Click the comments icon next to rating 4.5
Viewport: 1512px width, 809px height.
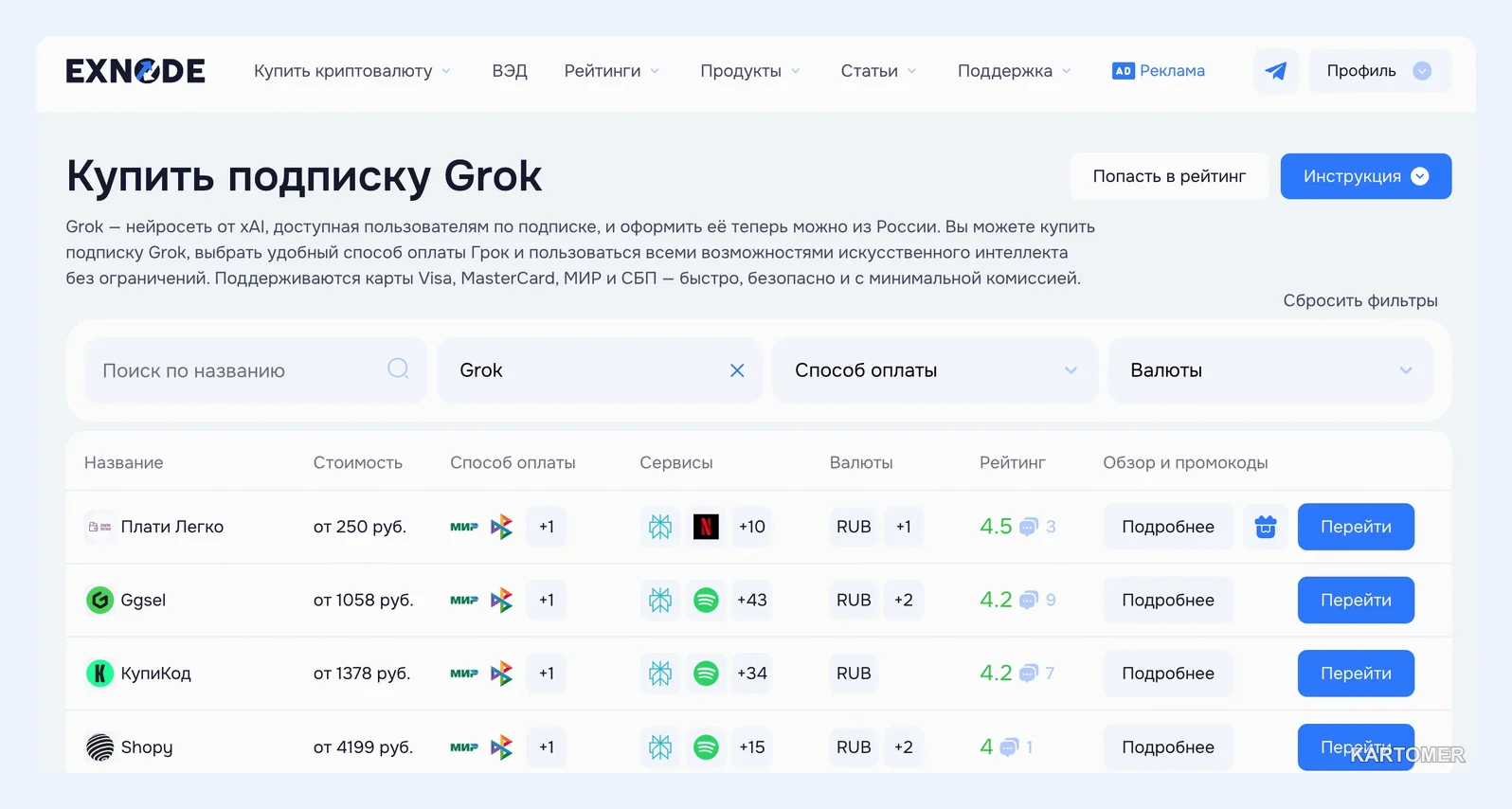(x=1029, y=527)
